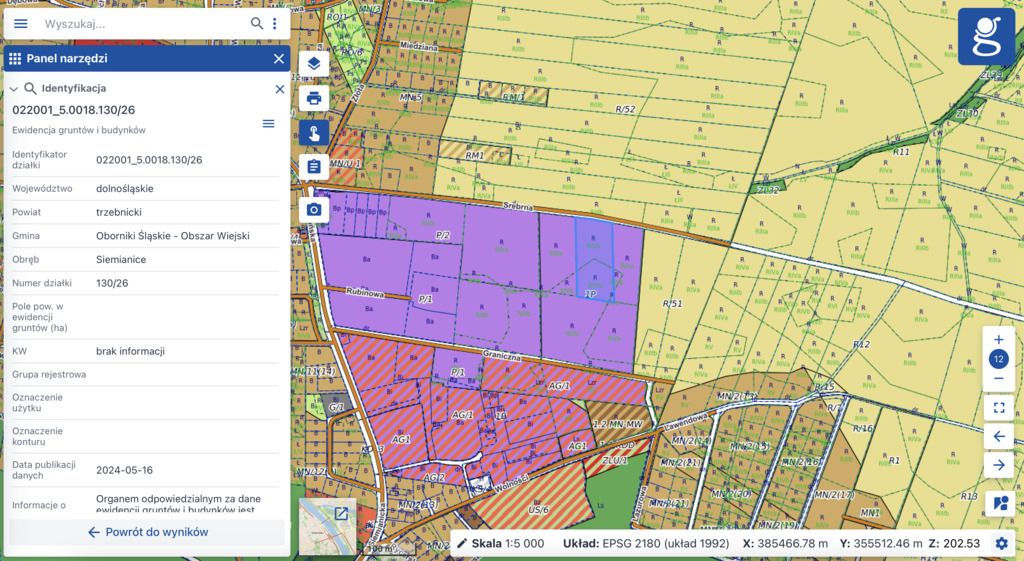Open the map legend shapes tool

click(998, 502)
